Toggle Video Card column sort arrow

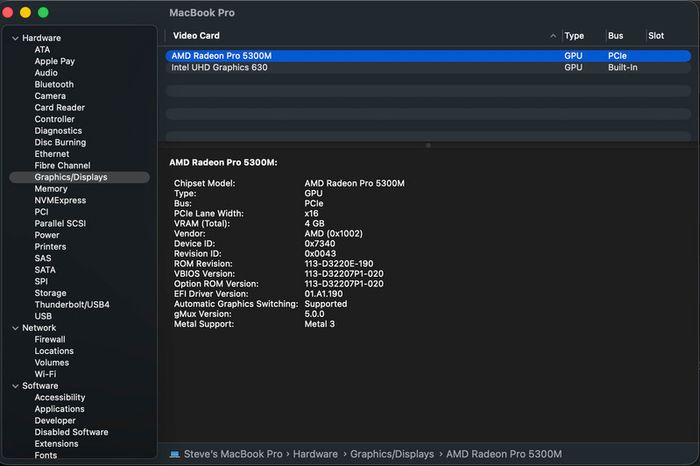click(553, 36)
